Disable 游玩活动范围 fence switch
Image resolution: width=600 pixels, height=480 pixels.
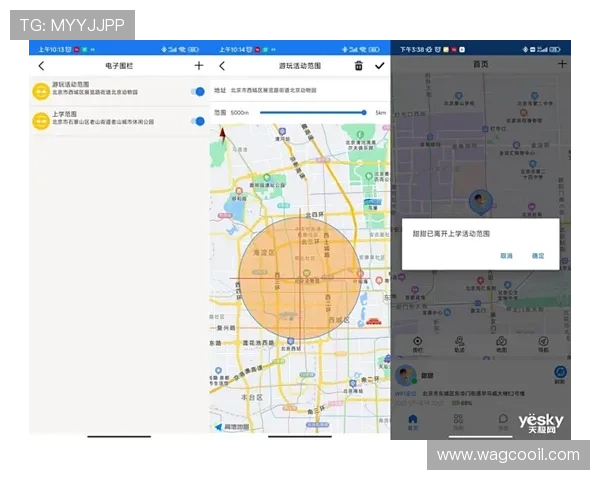point(197,92)
